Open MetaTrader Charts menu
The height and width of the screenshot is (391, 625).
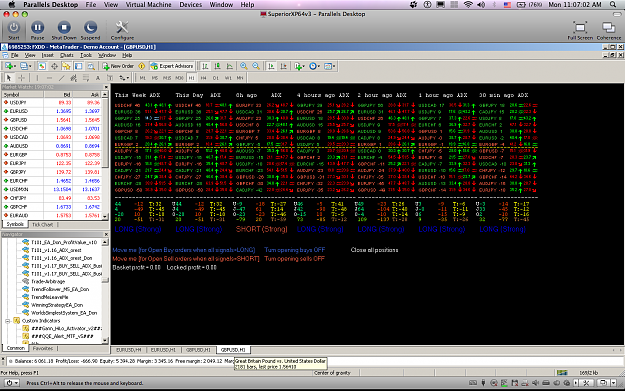coord(67,55)
